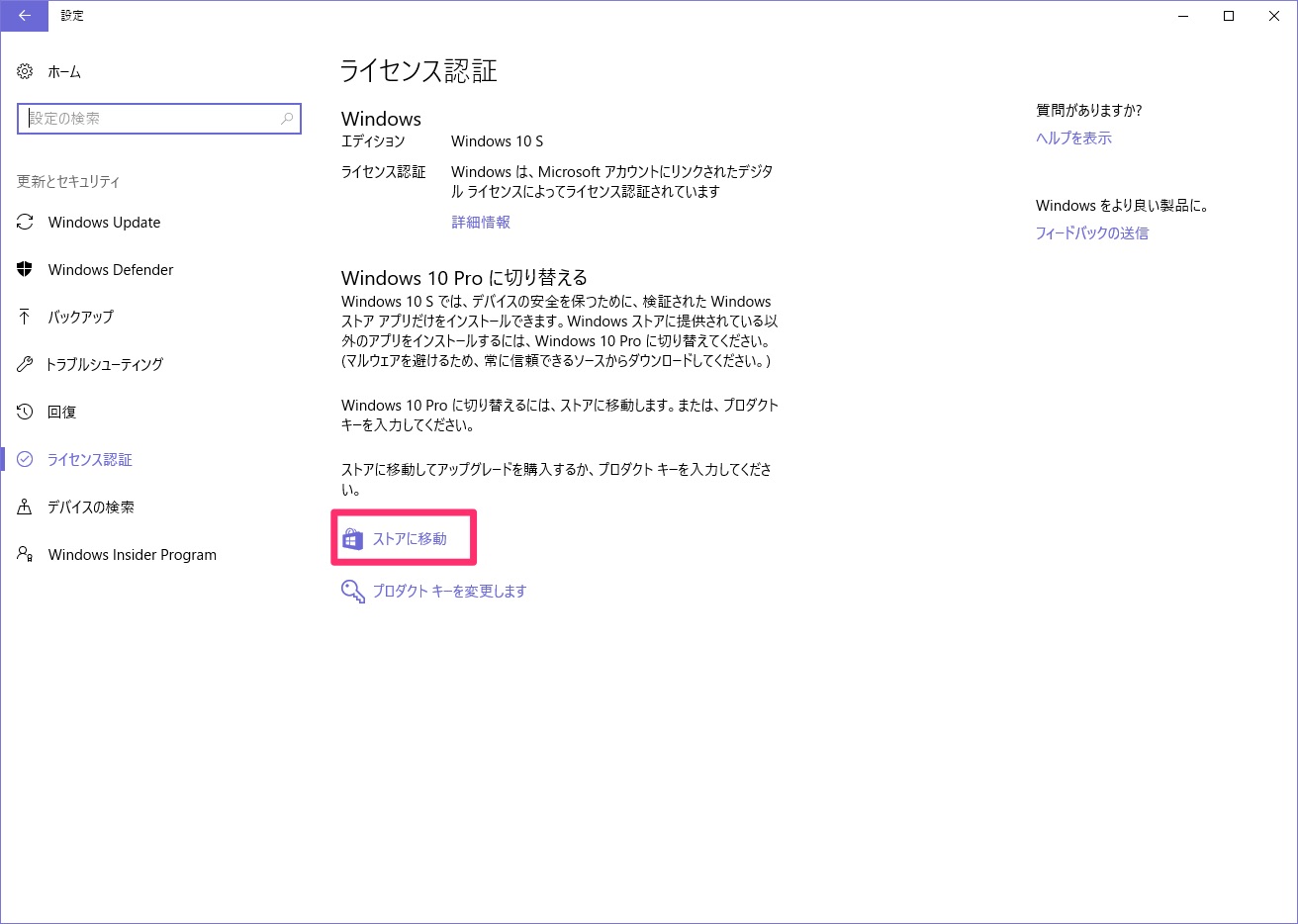Click the Windows Defender shield icon
This screenshot has width=1298, height=924.
click(x=25, y=269)
